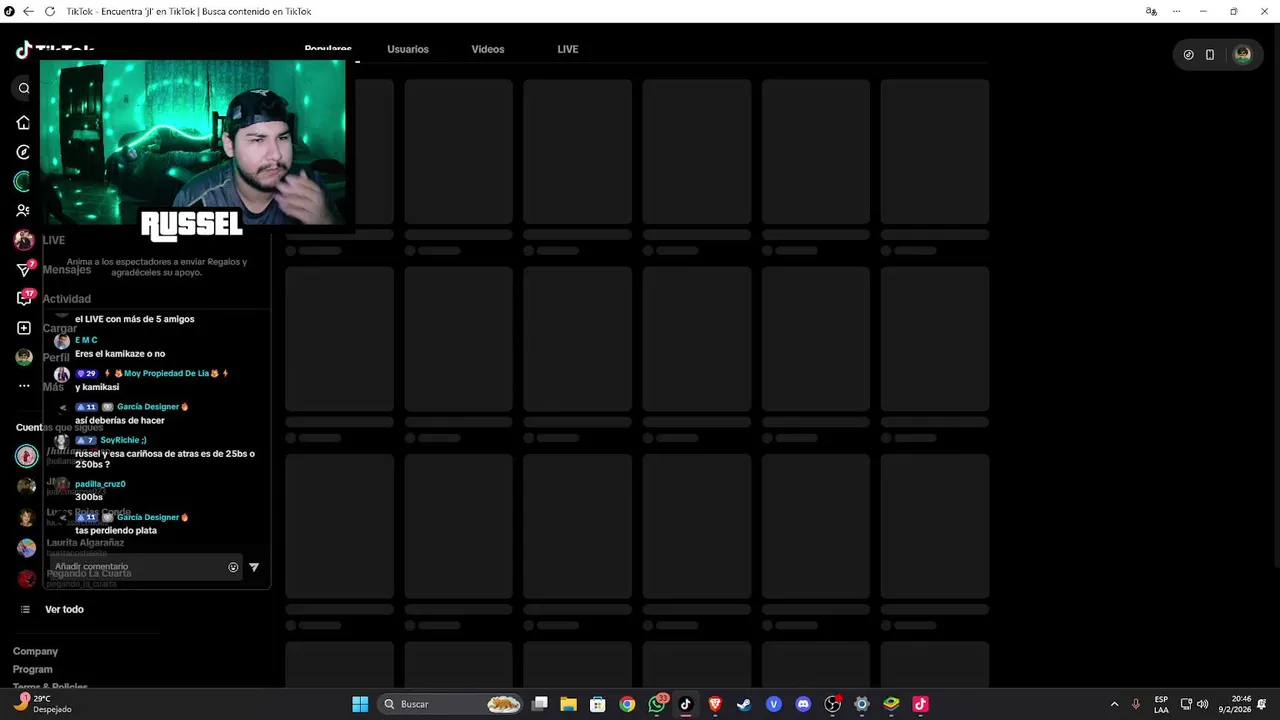Click the comment 'y kamikasi'

pos(97,387)
